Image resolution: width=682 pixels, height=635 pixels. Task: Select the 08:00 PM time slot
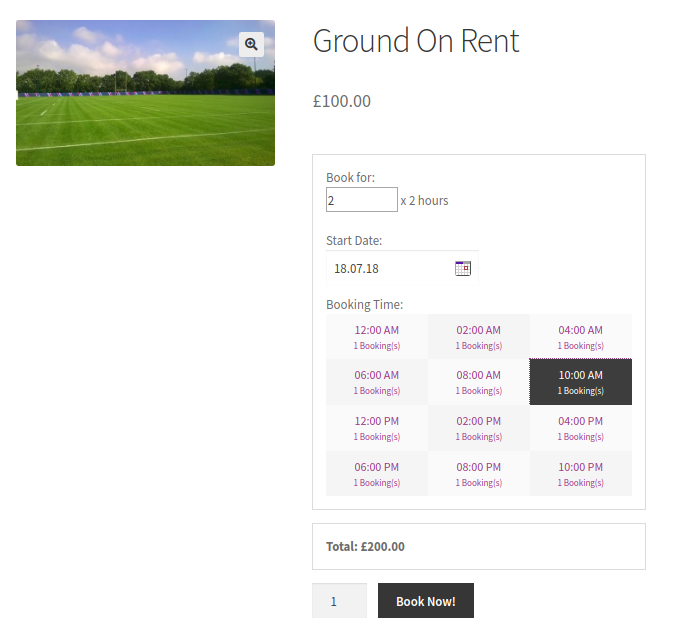pos(478,474)
